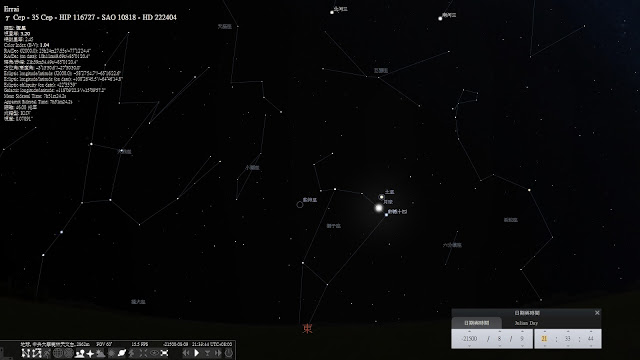This screenshot has height=360, width=640.
Task: Select the blue star below the Moon
Action: [x=386, y=215]
